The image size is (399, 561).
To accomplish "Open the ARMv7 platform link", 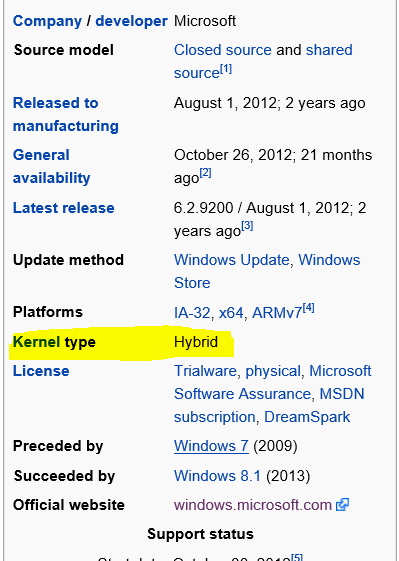I will coord(277,313).
